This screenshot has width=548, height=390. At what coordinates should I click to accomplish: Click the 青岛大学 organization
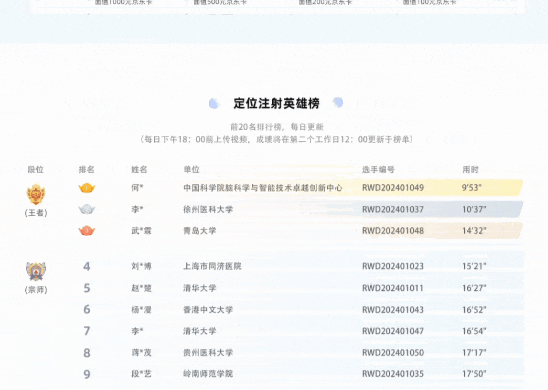200,231
